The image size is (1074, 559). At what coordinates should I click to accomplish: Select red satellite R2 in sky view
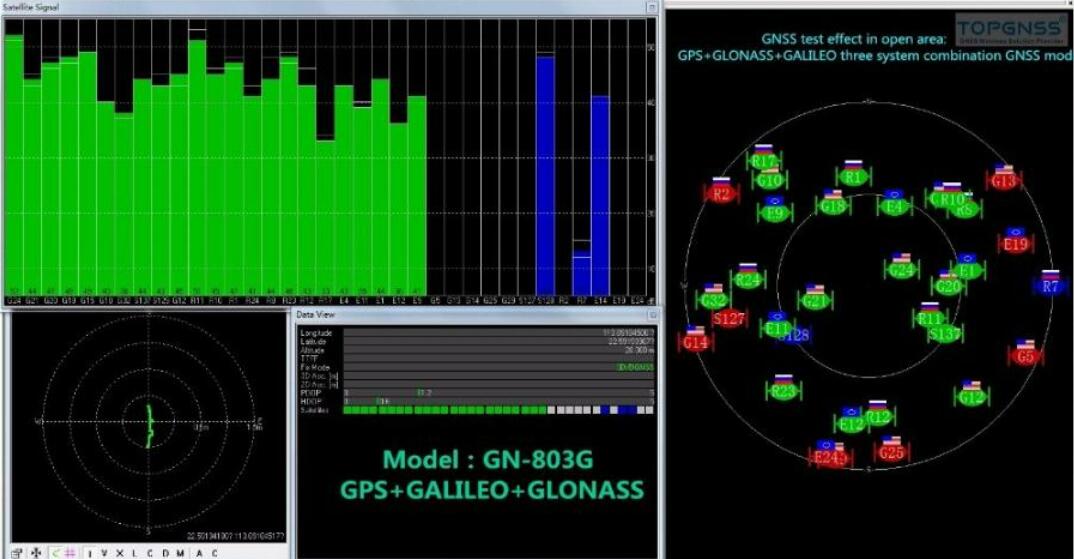point(721,194)
